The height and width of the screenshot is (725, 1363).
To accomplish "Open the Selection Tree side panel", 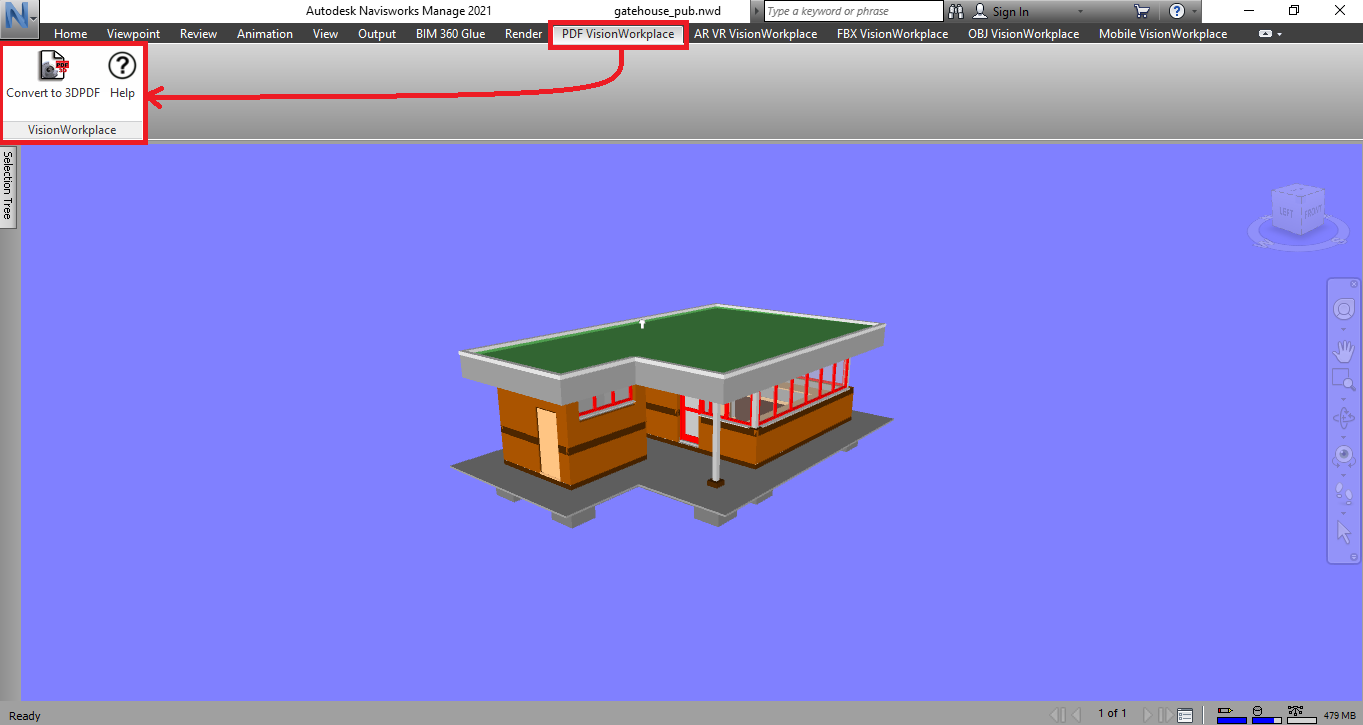I will pos(8,187).
